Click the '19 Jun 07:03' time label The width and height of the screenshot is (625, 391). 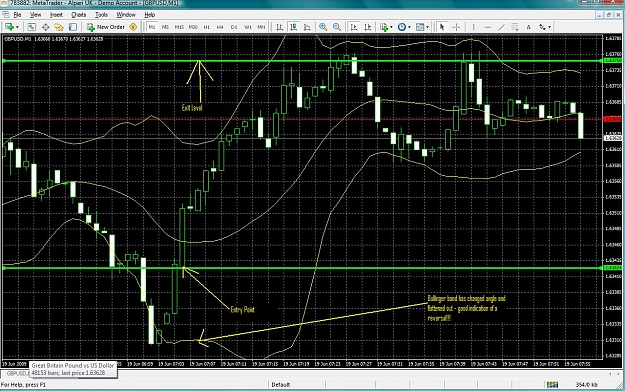tap(171, 364)
